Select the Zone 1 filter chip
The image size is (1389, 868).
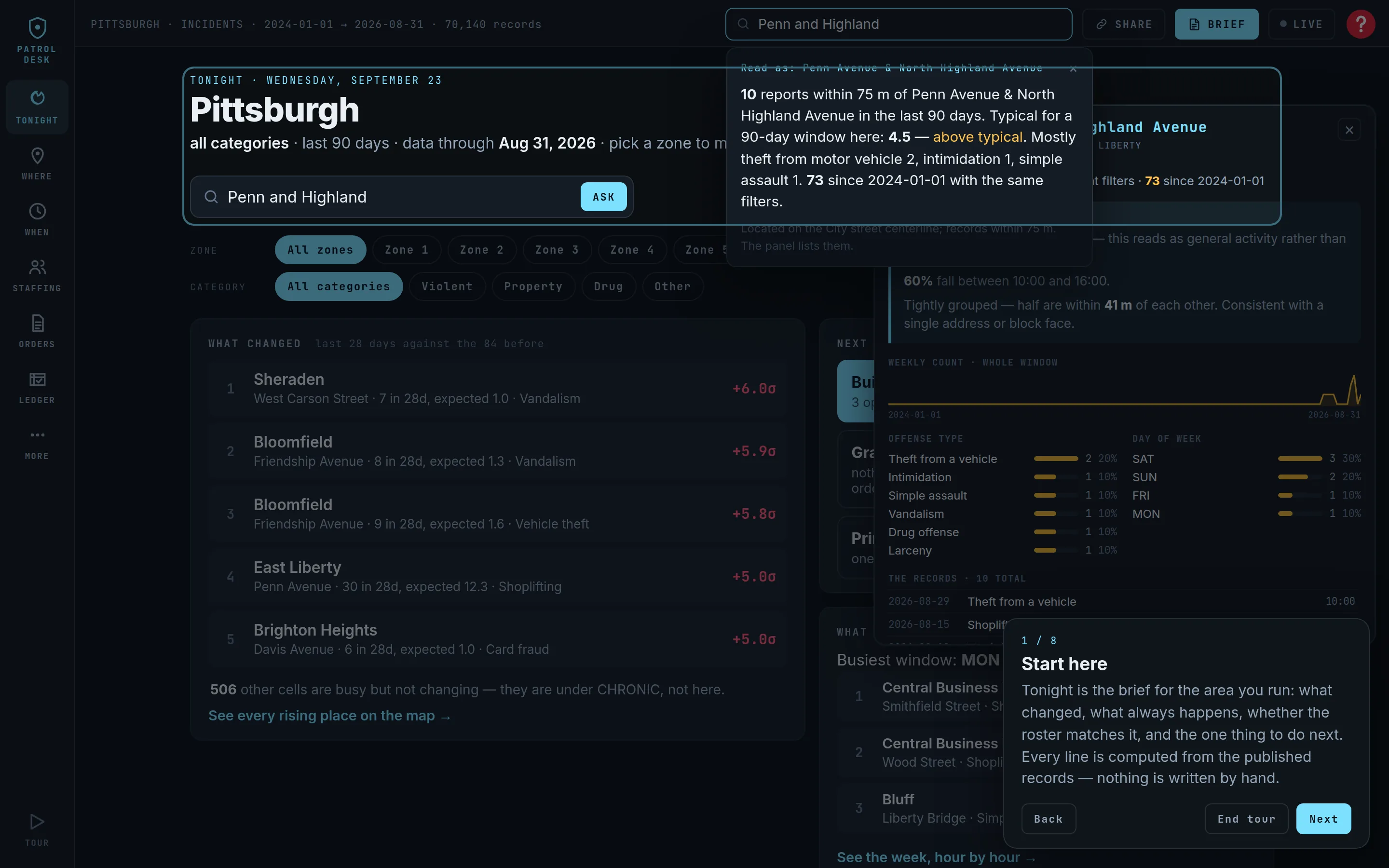coord(407,250)
